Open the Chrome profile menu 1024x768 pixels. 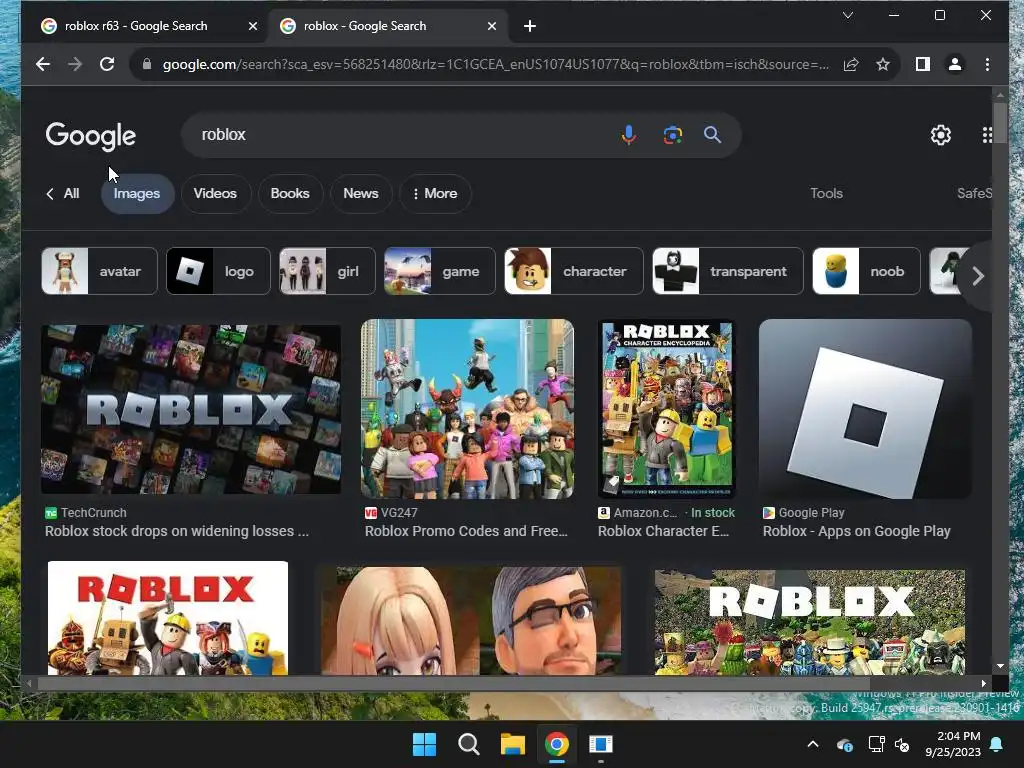tap(955, 64)
